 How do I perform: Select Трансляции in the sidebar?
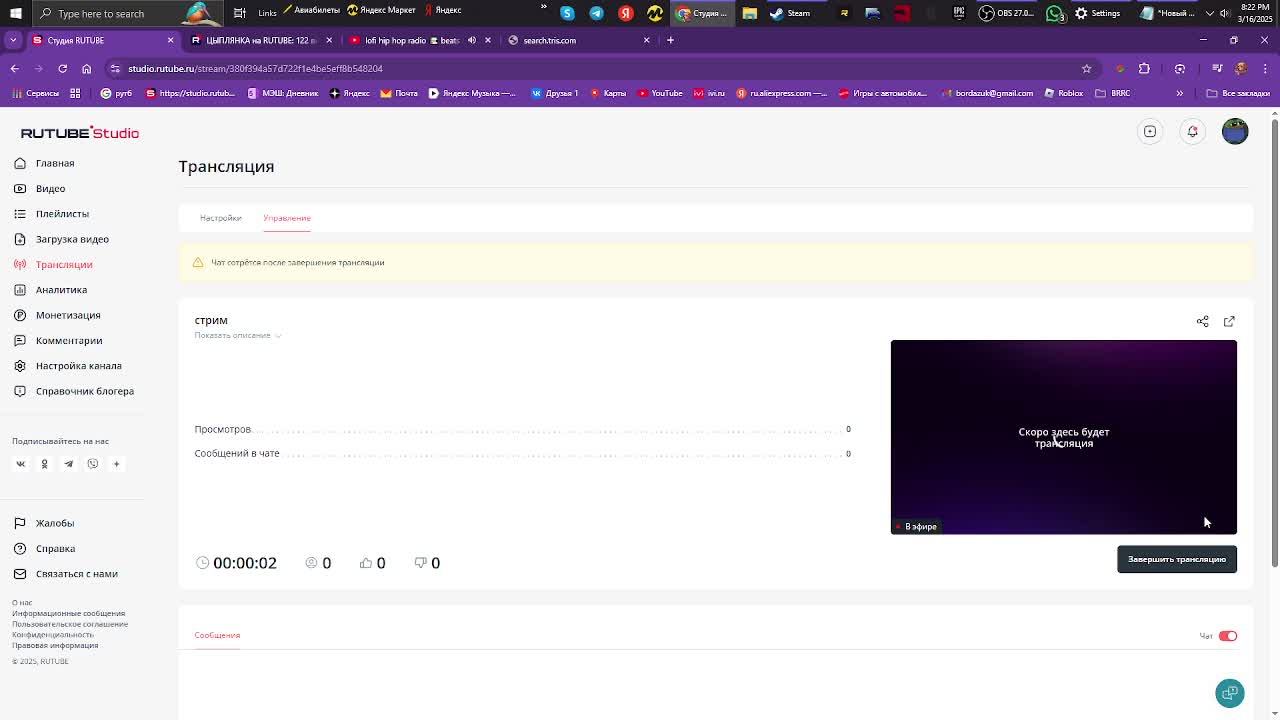pyautogui.click(x=64, y=265)
